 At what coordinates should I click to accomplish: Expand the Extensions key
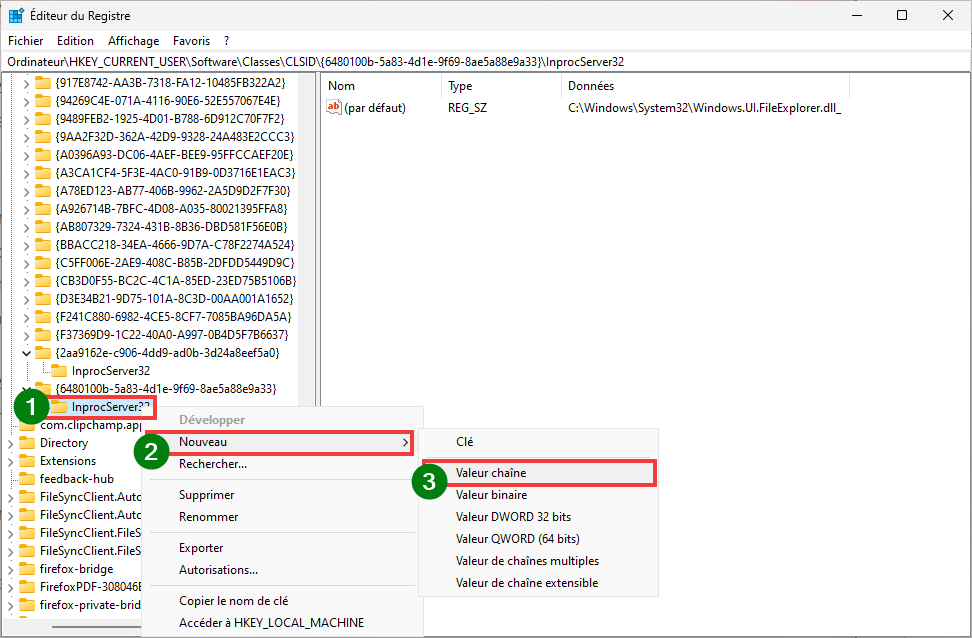click(x=11, y=461)
